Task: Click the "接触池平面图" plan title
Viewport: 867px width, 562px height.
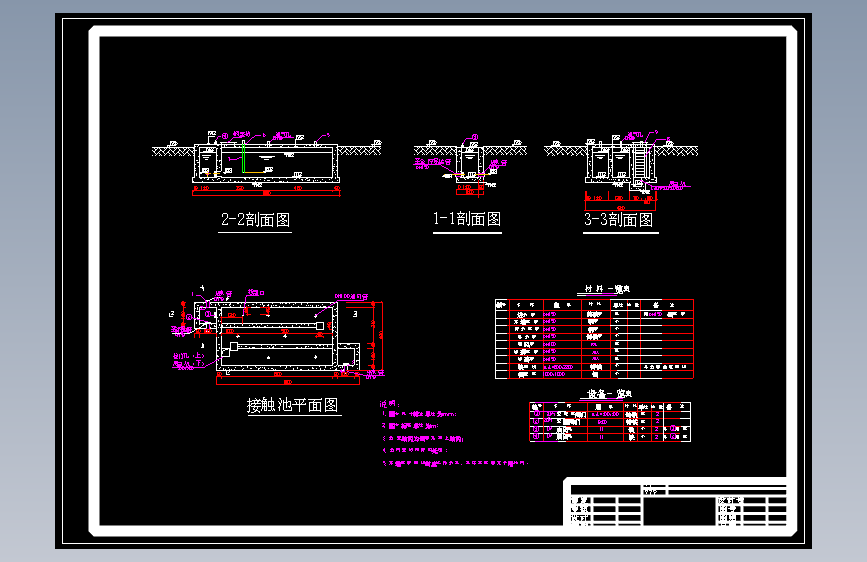Action: point(292,405)
